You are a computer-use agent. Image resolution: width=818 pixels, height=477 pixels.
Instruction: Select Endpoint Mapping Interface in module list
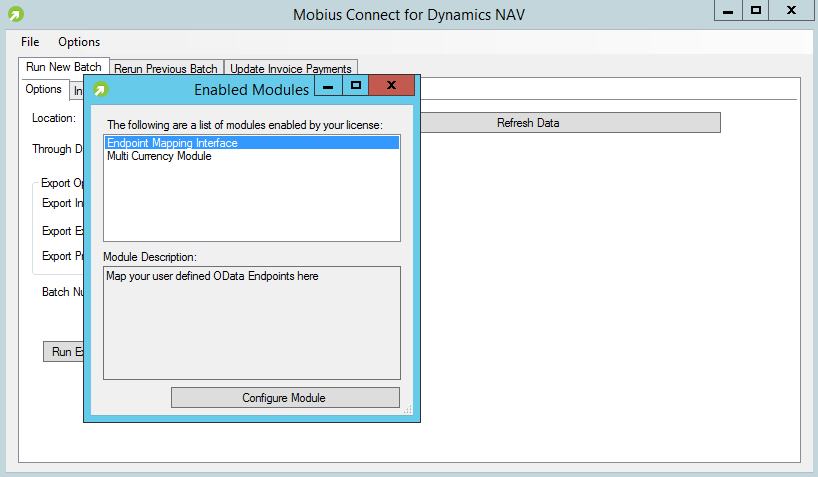[x=252, y=142]
